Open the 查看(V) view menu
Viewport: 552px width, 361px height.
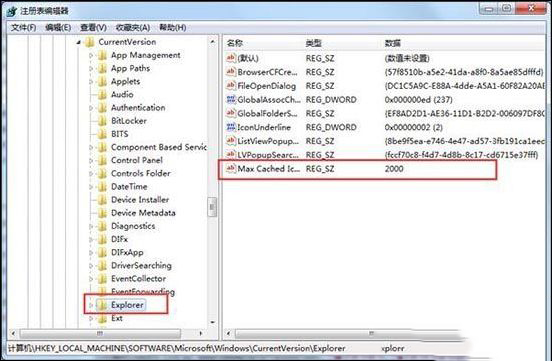pos(93,27)
